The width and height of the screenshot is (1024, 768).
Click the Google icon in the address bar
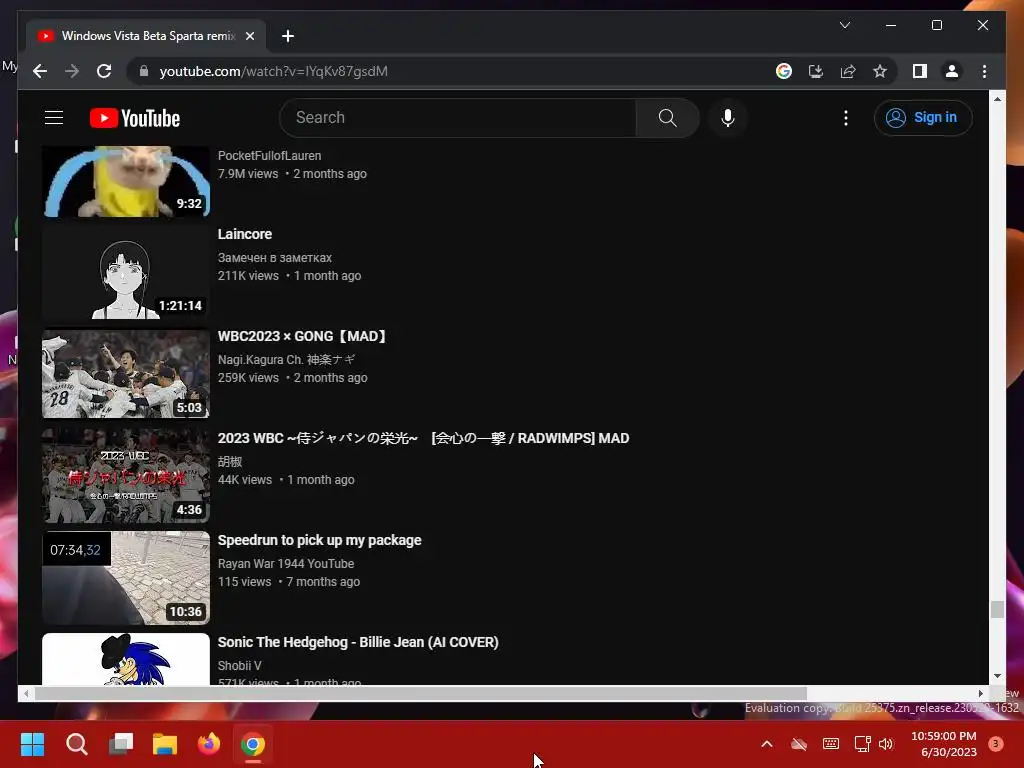point(784,71)
